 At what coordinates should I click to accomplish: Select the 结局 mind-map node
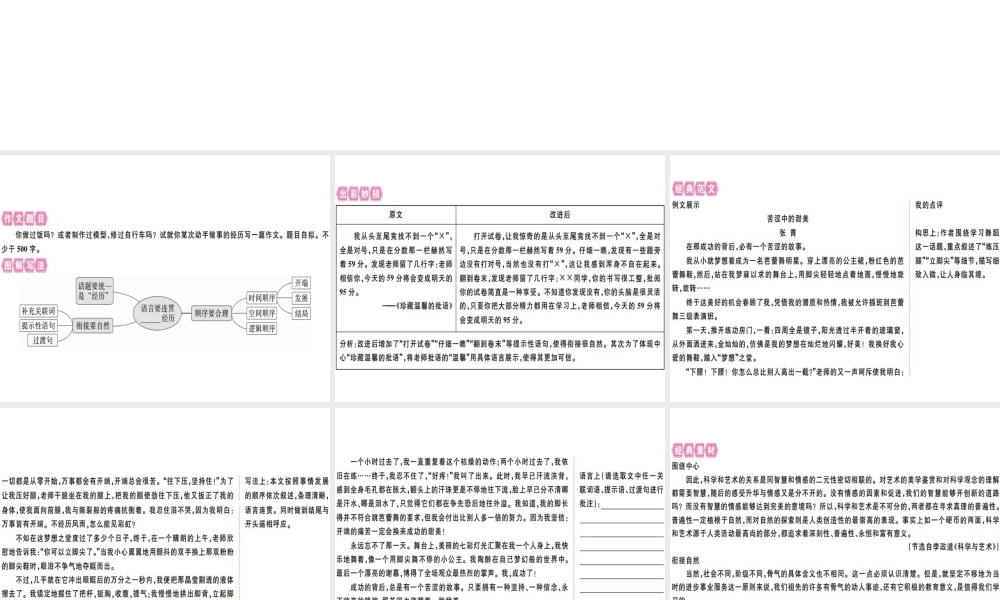(302, 313)
